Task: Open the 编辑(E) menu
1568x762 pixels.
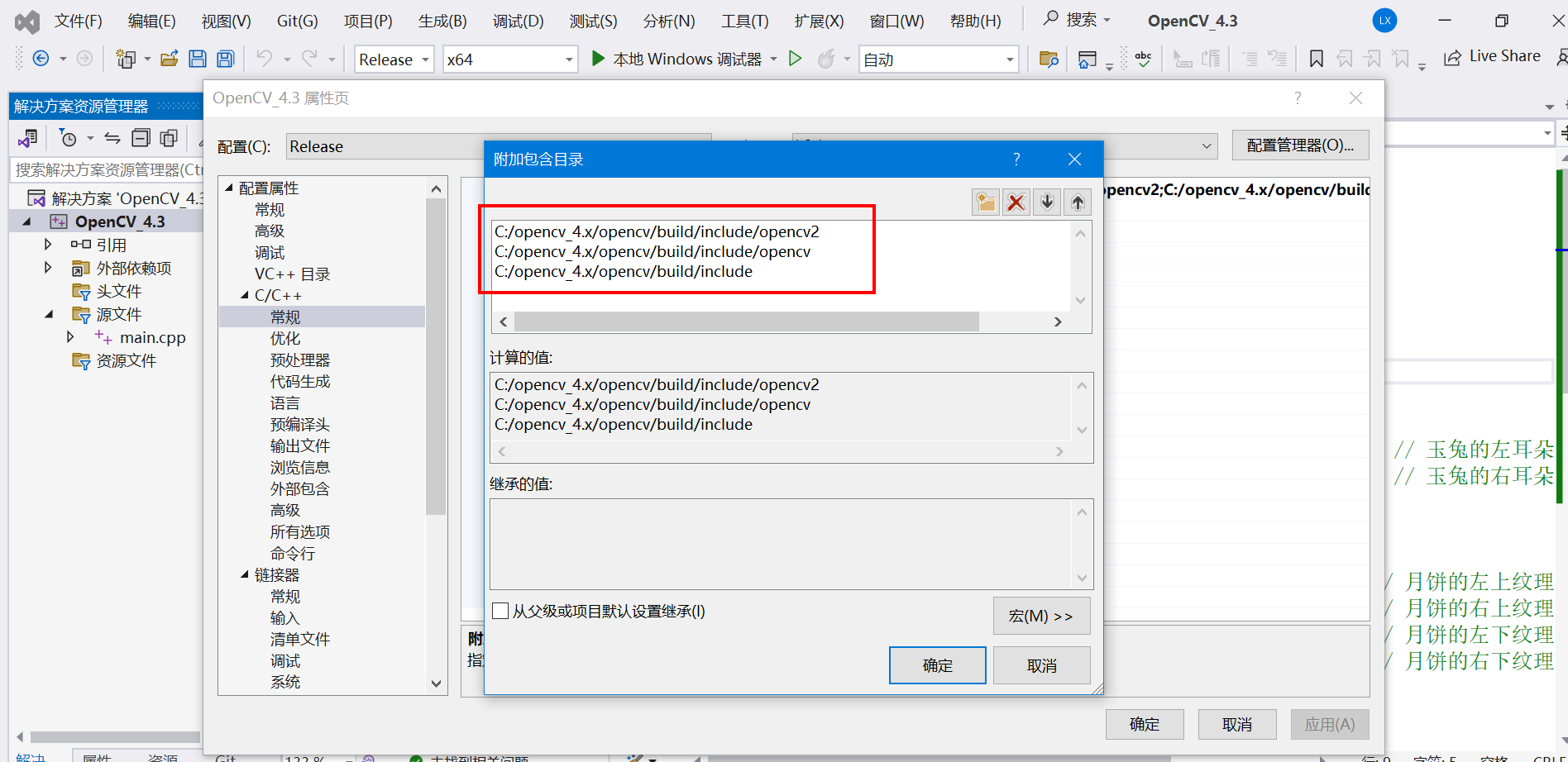Action: click(152, 21)
